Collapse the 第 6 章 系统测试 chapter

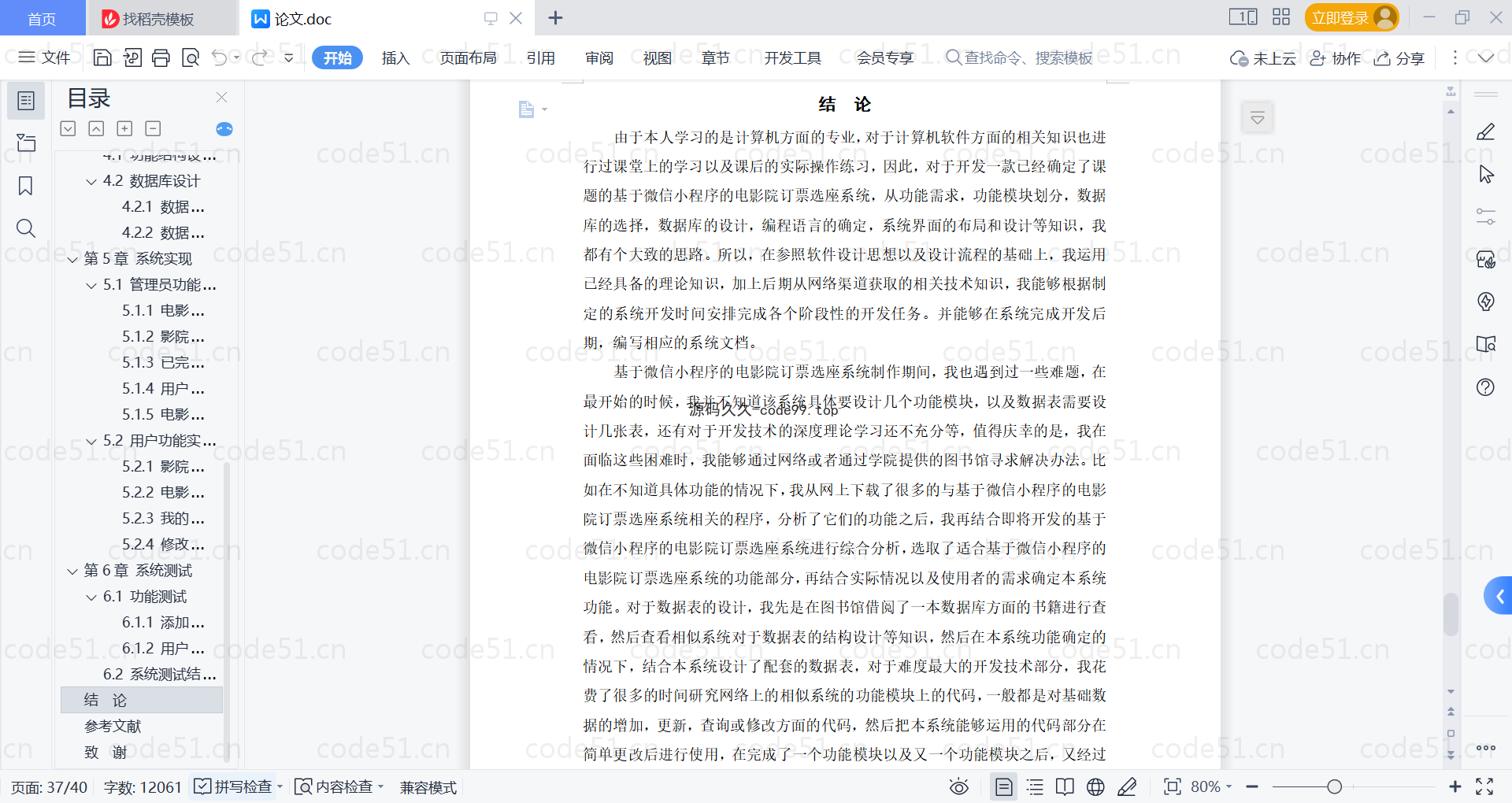72,571
